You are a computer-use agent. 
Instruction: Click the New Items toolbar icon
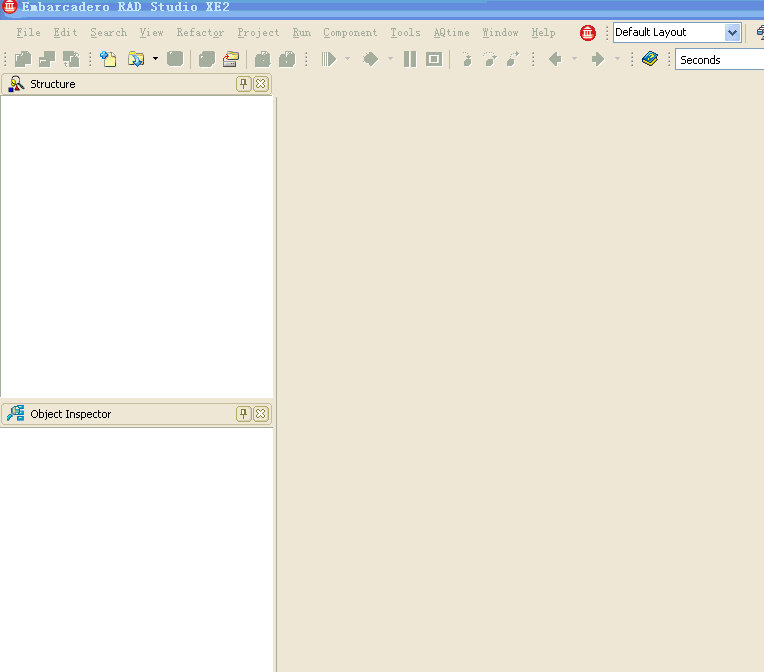108,60
